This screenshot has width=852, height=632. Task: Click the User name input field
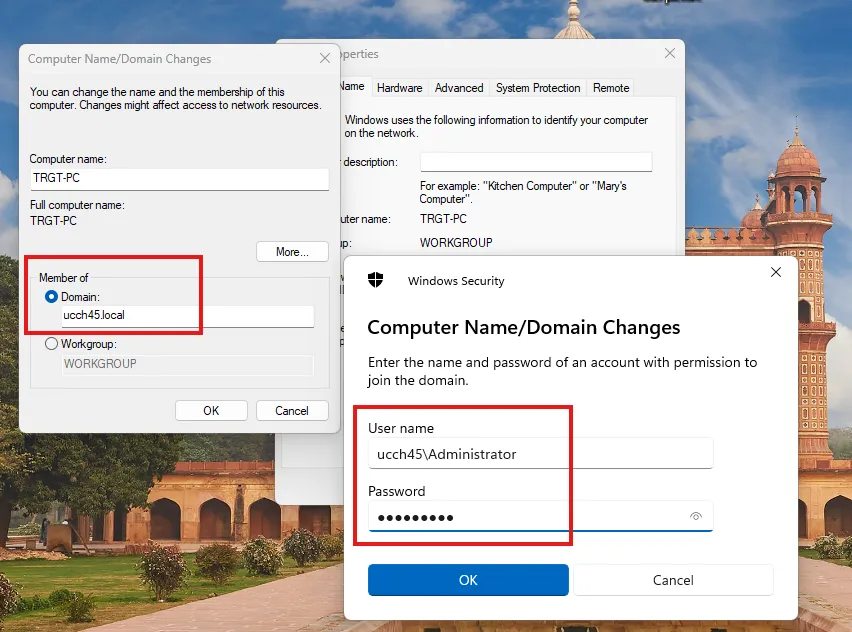[540, 454]
